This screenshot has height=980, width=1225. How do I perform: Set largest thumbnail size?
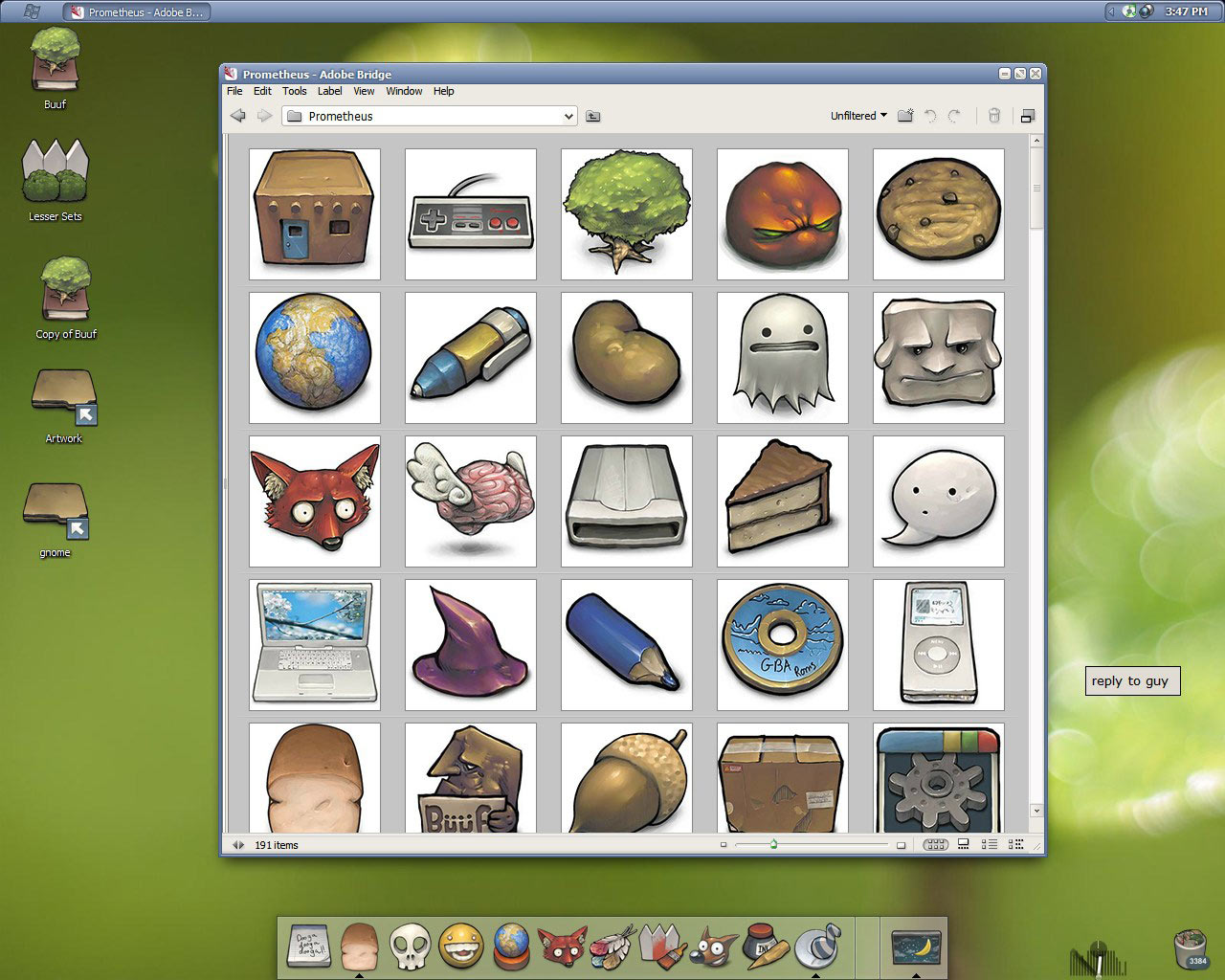pyautogui.click(x=901, y=845)
